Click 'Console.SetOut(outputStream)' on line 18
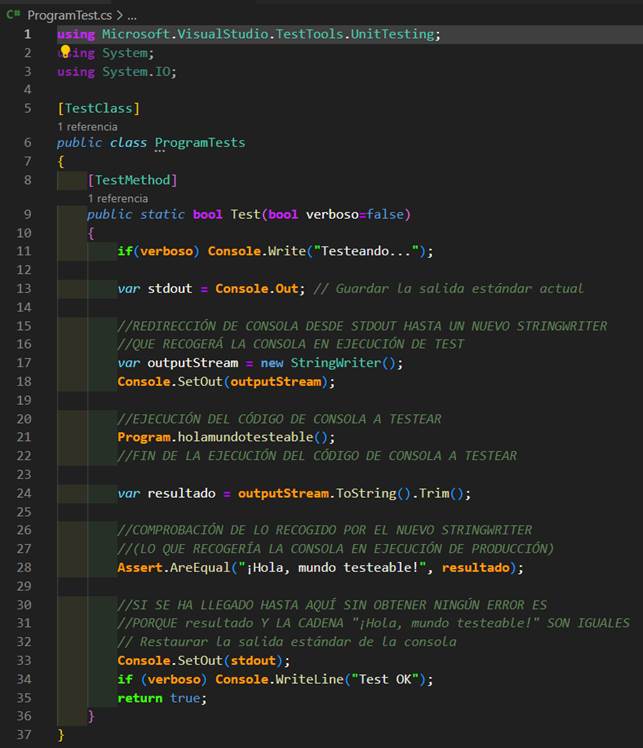643x748 pixels. point(223,382)
